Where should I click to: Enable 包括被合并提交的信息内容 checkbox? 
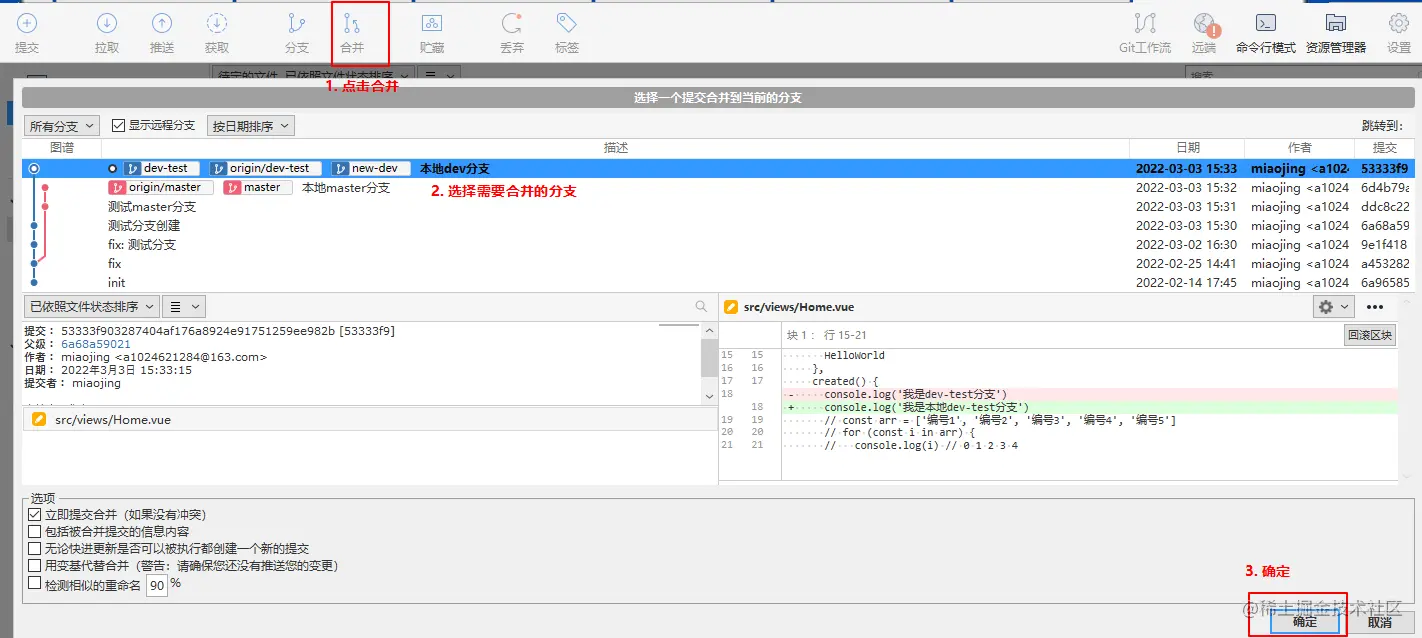click(35, 531)
